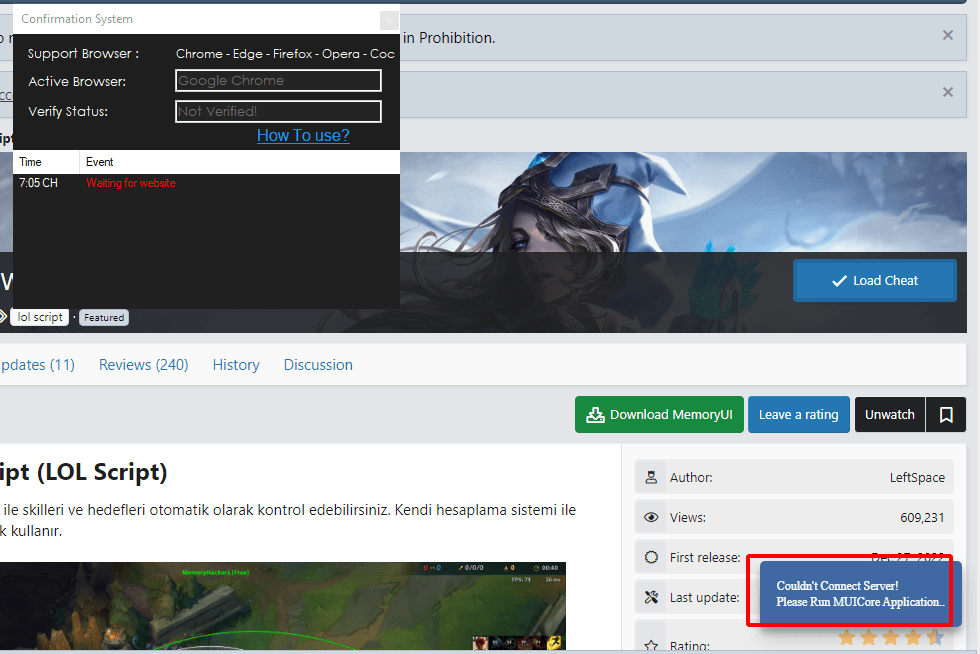The width and height of the screenshot is (980, 654).
Task: Click the checkmark icon on Load Cheat
Action: [x=839, y=281]
